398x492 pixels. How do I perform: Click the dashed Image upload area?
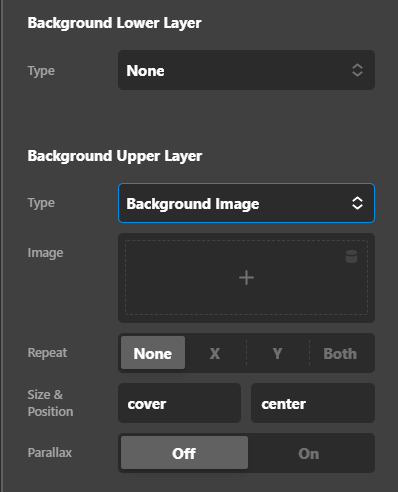pyautogui.click(x=246, y=278)
